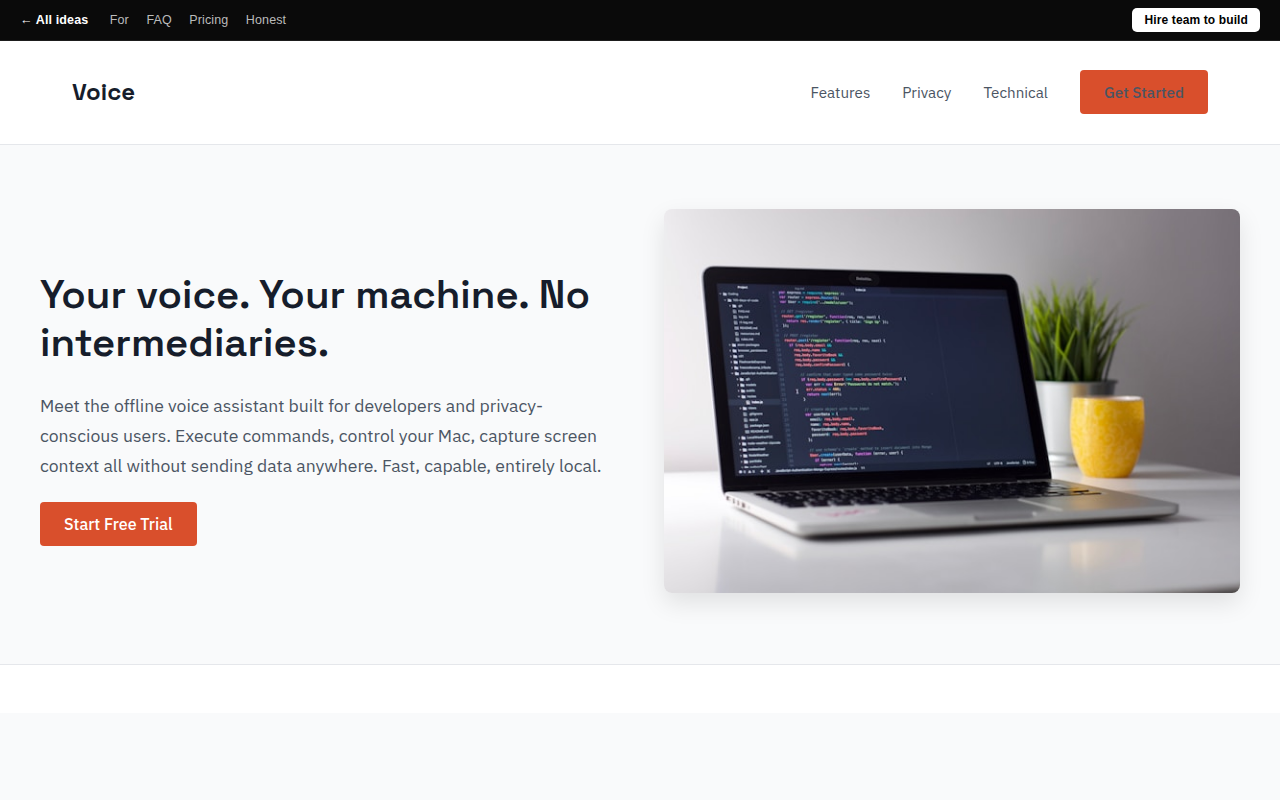The image size is (1280, 800).
Task: Click the Get Started button
Action: [x=1144, y=92]
